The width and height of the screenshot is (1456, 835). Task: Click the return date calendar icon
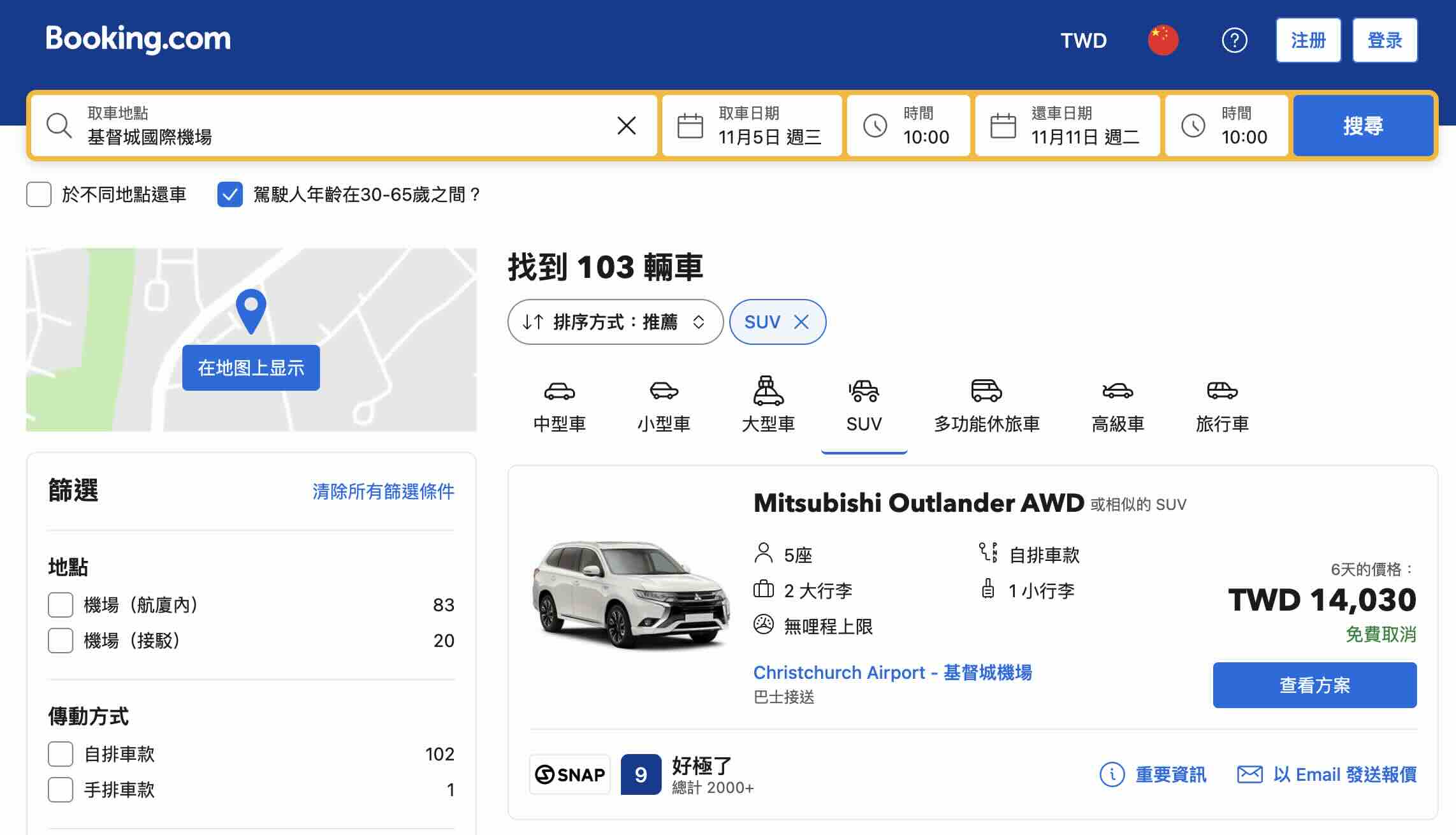click(1003, 126)
